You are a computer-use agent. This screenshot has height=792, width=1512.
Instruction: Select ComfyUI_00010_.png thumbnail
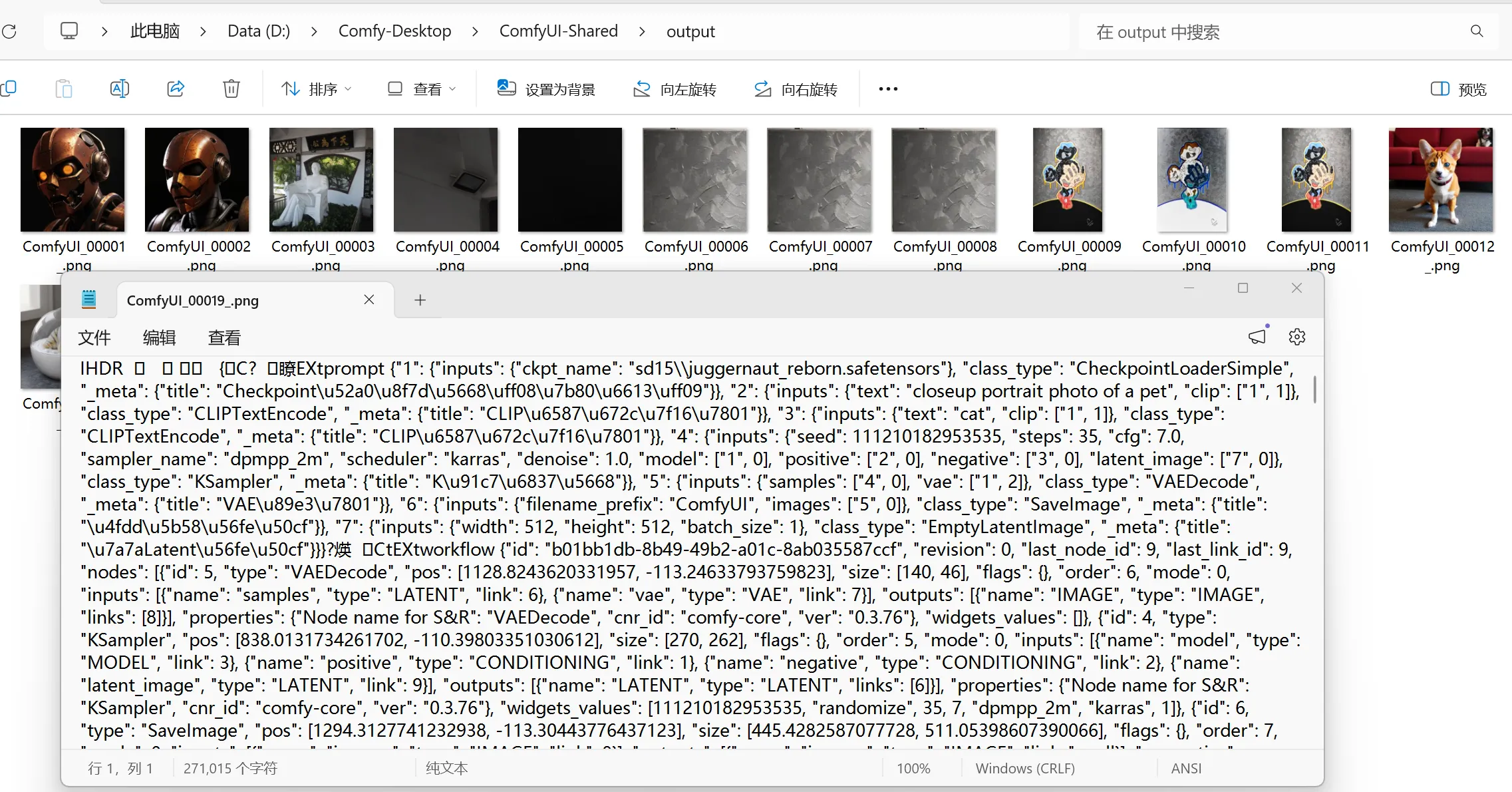[1192, 180]
